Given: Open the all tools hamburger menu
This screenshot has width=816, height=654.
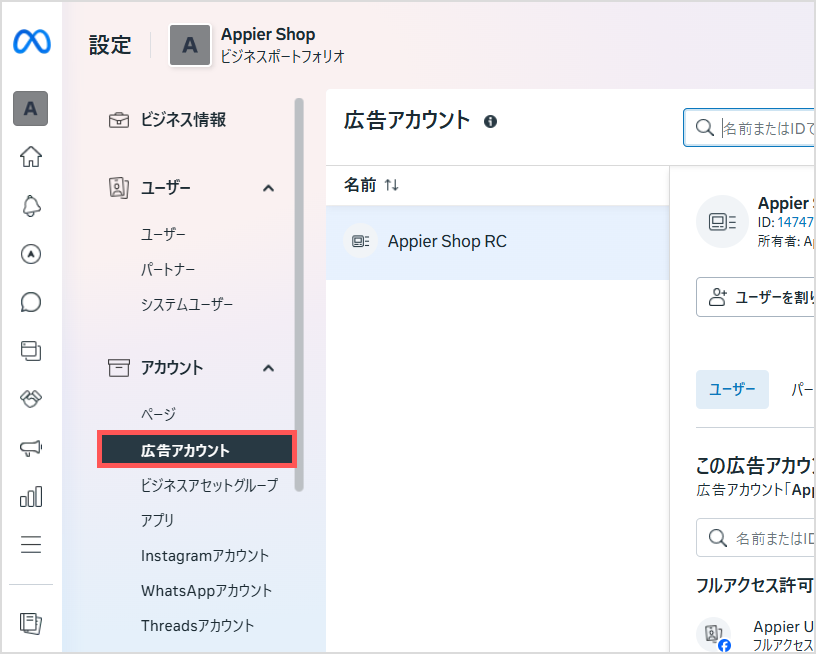Looking at the screenshot, I should (x=31, y=545).
